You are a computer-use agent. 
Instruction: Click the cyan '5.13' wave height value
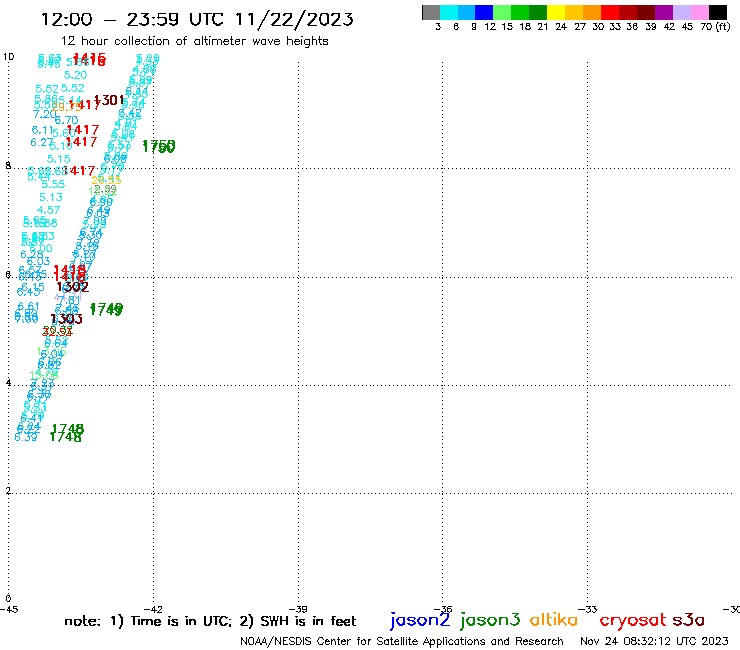click(x=51, y=197)
